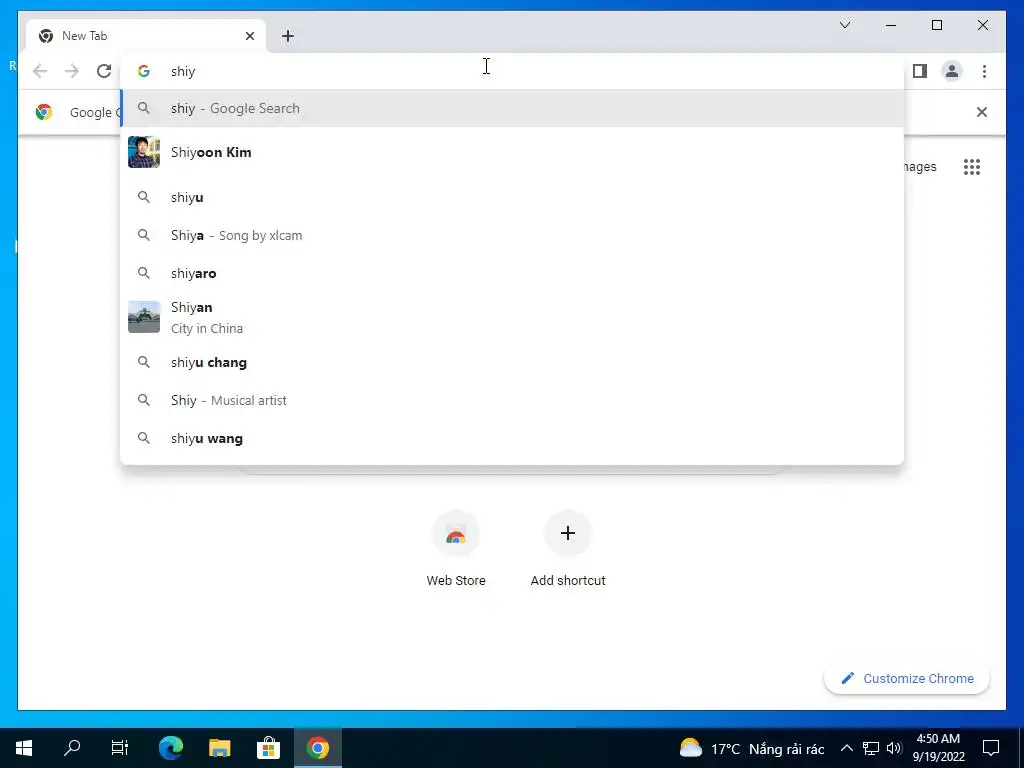Dismiss the Google Chrome info bar
Image resolution: width=1024 pixels, height=768 pixels.
(982, 112)
